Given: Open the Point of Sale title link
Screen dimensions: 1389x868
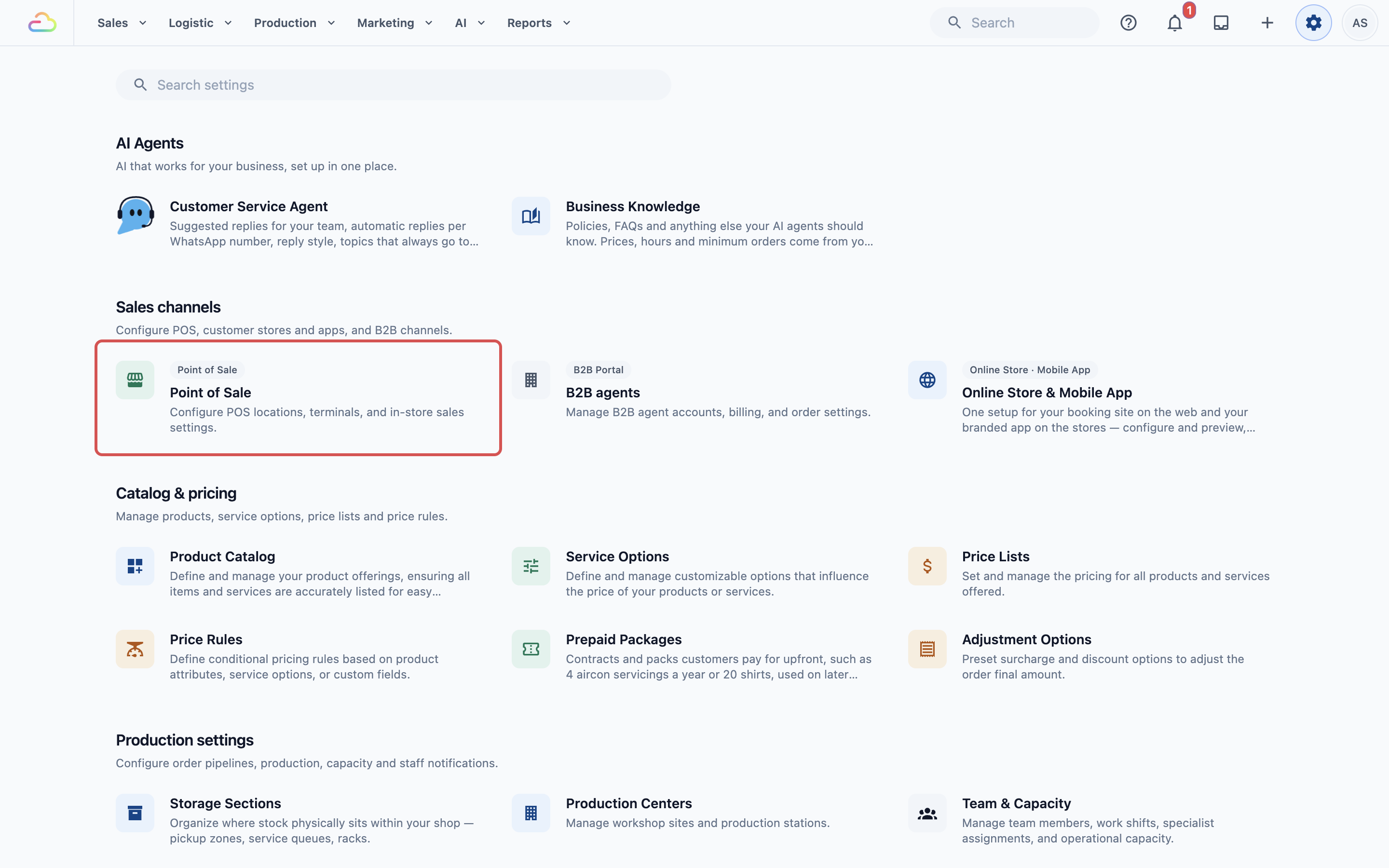Looking at the screenshot, I should pos(210,393).
